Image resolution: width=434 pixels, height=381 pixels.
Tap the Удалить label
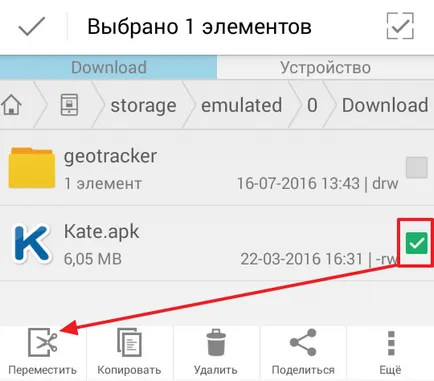point(216,370)
